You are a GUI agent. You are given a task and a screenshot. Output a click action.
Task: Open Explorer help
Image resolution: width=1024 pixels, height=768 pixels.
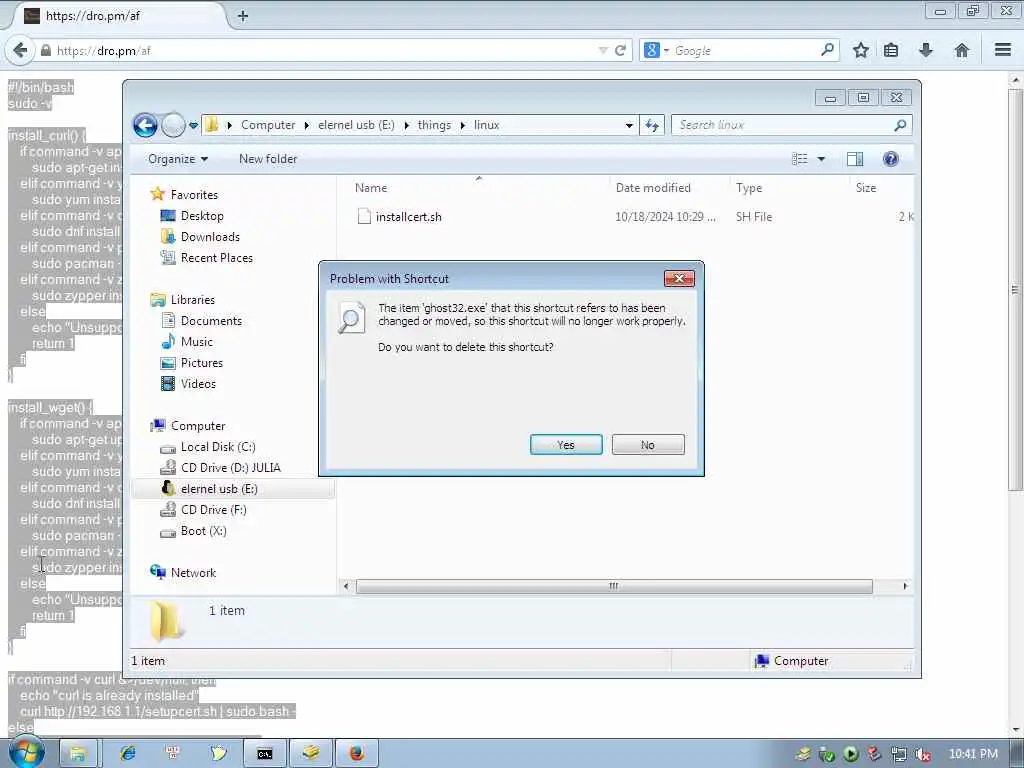point(890,159)
